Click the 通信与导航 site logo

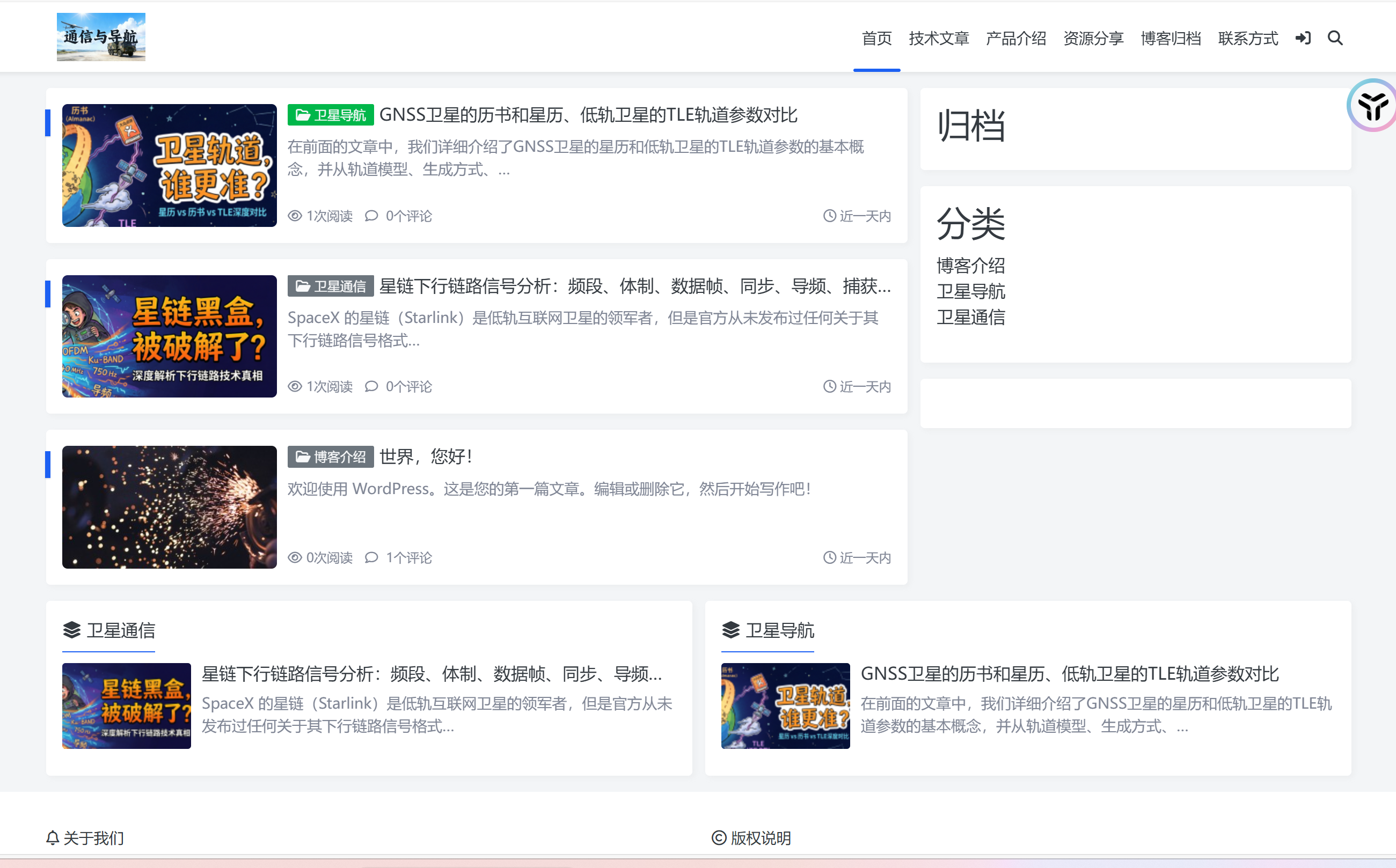(x=101, y=36)
